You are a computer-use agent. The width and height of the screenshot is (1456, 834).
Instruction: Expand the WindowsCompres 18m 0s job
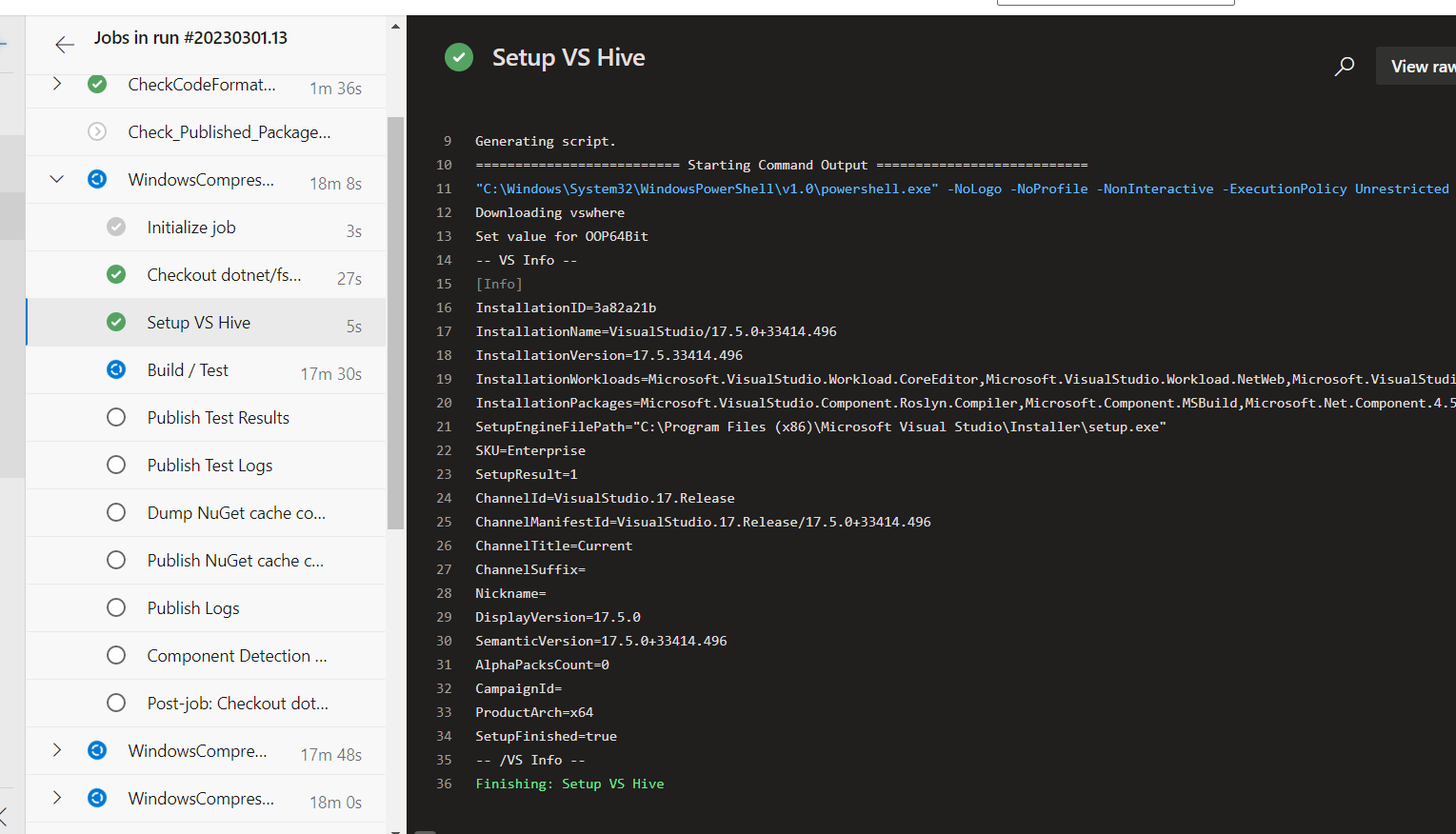pos(57,798)
